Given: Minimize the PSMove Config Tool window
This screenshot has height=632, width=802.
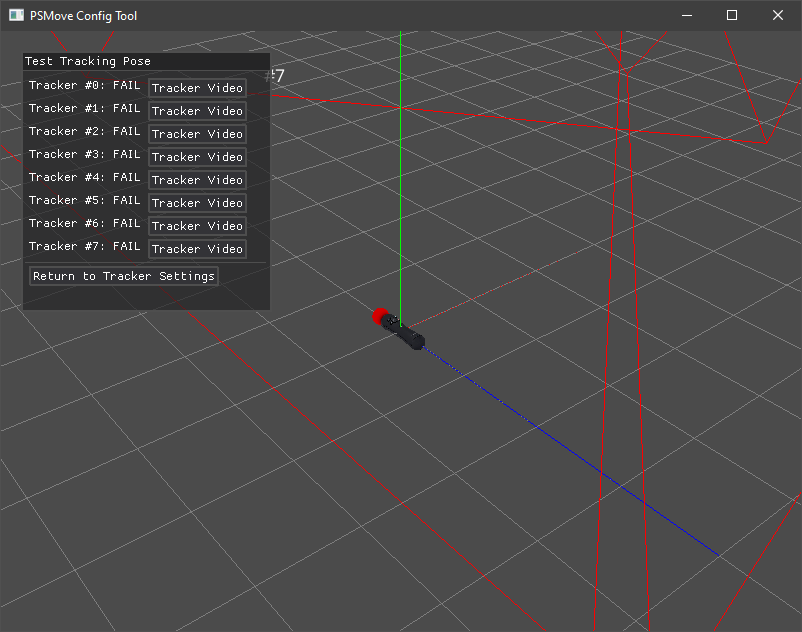Looking at the screenshot, I should [687, 15].
